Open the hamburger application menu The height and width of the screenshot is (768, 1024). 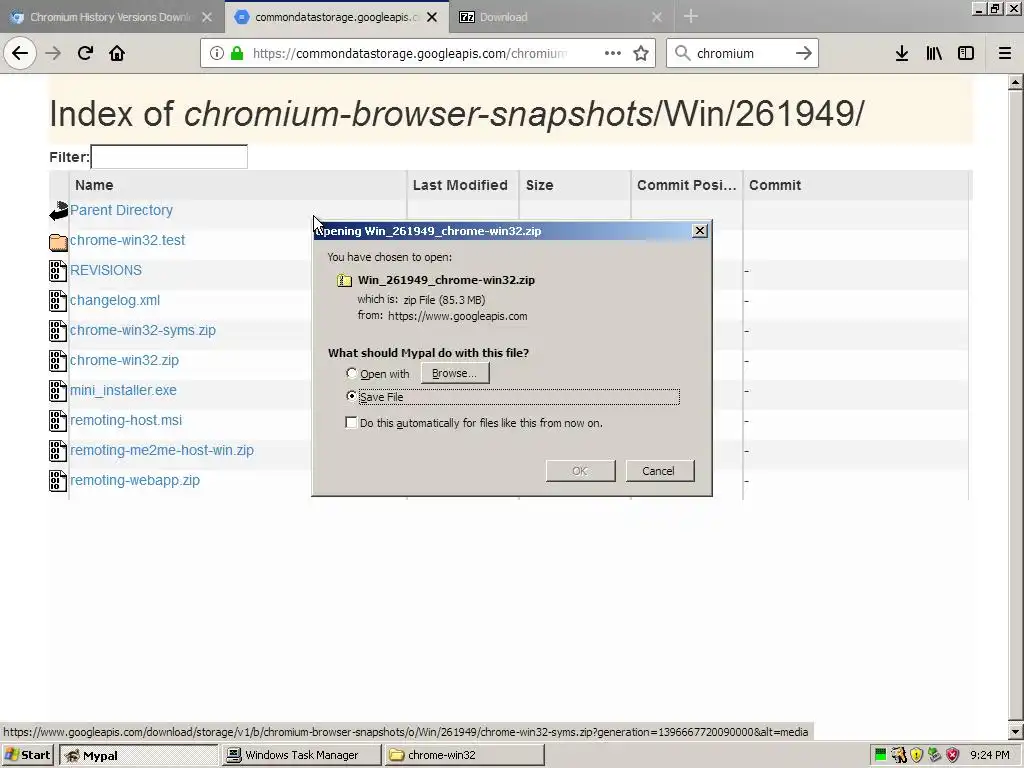1004,53
